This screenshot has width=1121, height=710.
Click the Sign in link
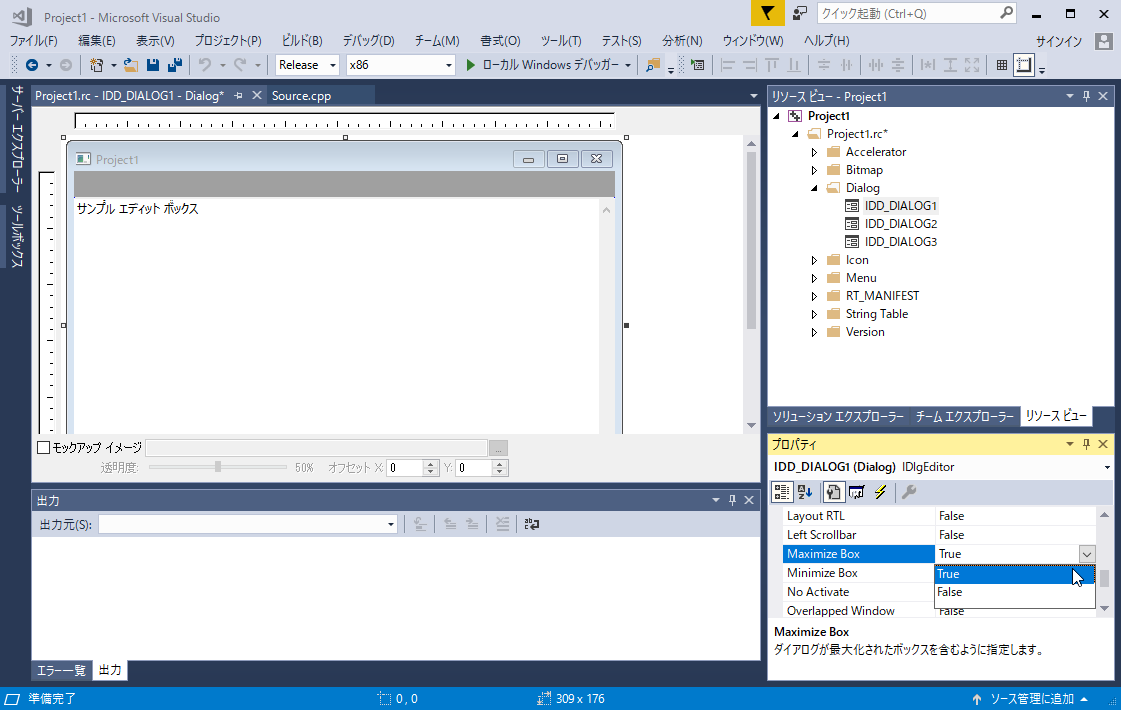coord(1059,41)
